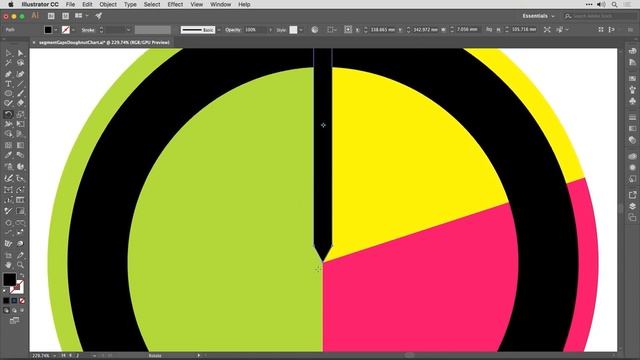Change screen mode at toolbar bottom
Viewport: 640px width, 360px height.
point(14,320)
